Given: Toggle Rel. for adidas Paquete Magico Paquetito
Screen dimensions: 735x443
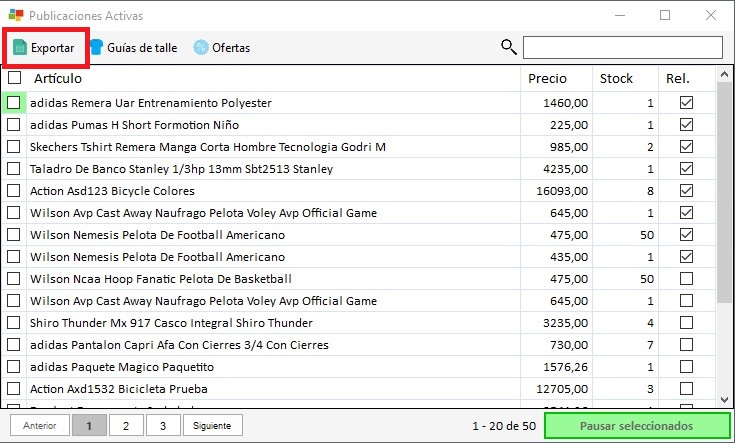Looking at the screenshot, I should [x=686, y=367].
